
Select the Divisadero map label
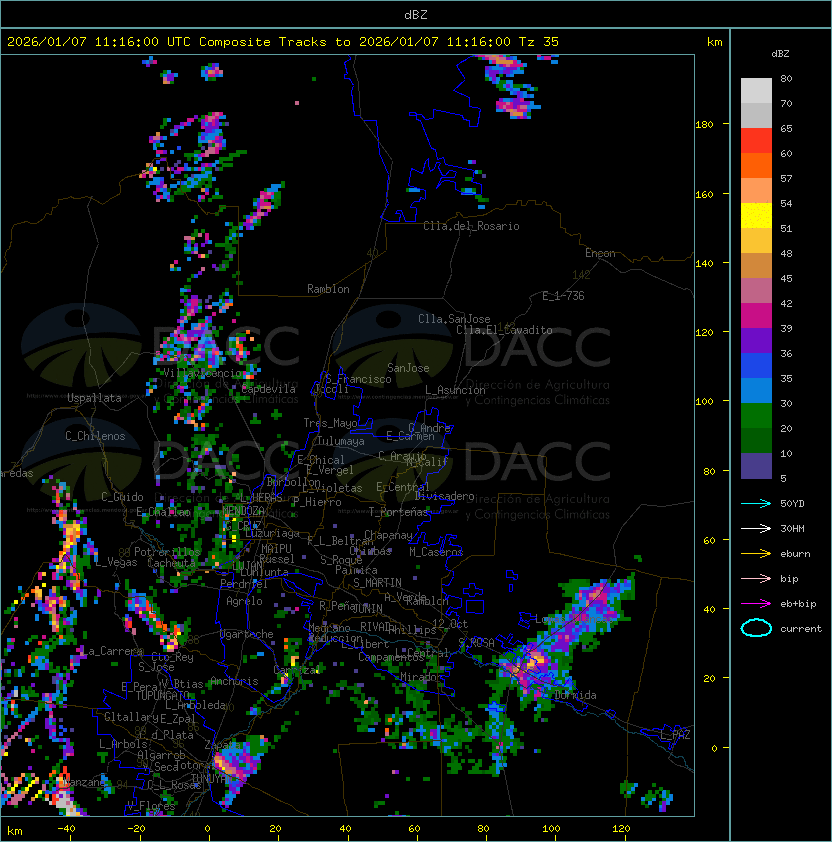click(445, 496)
